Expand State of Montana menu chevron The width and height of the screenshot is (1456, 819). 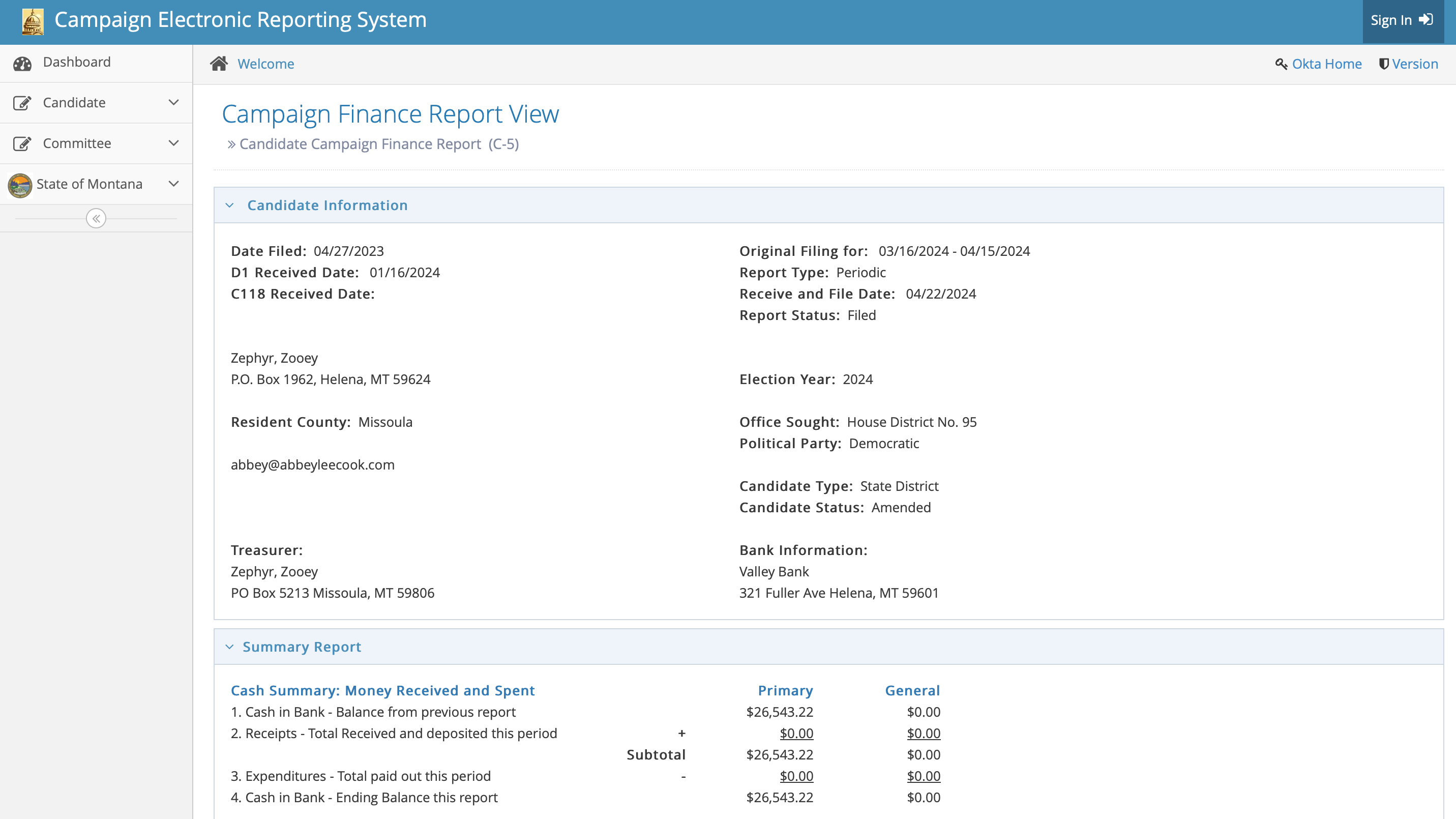point(173,184)
